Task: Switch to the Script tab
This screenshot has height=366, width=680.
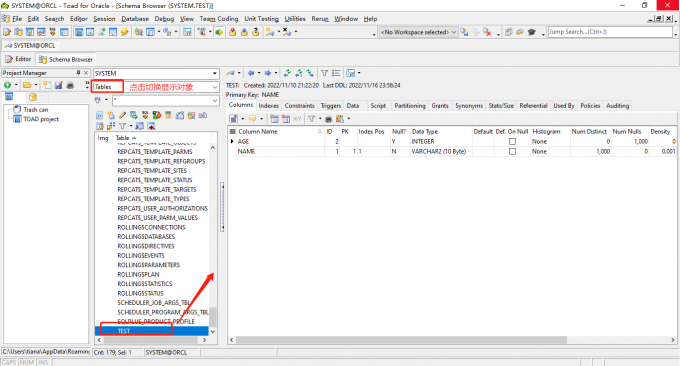Action: coord(378,105)
